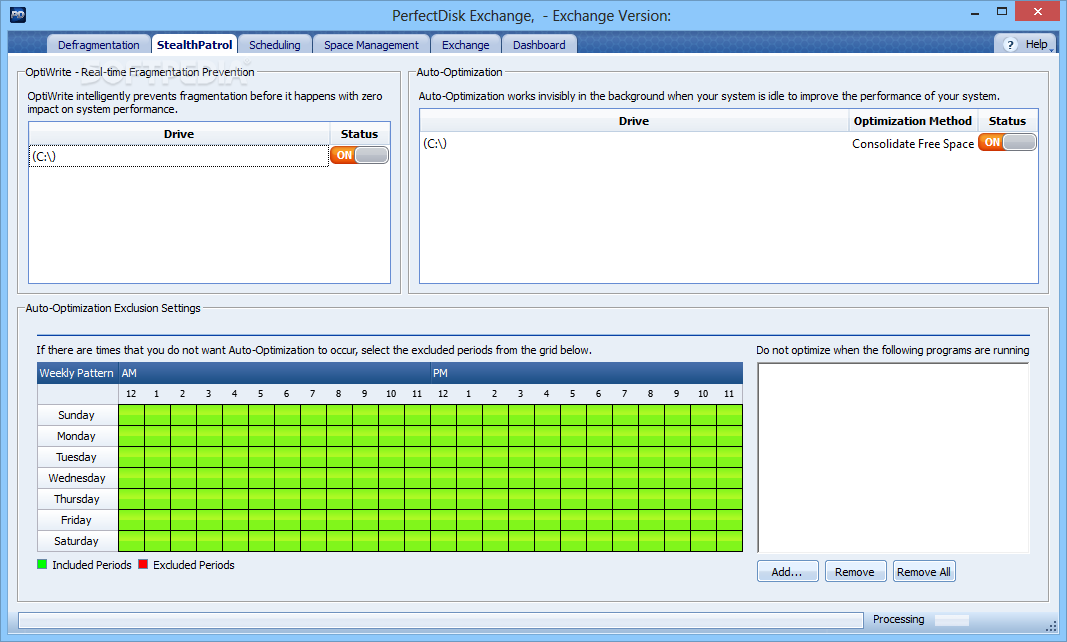Select the Friday row label
The width and height of the screenshot is (1067, 642).
pyautogui.click(x=77, y=520)
